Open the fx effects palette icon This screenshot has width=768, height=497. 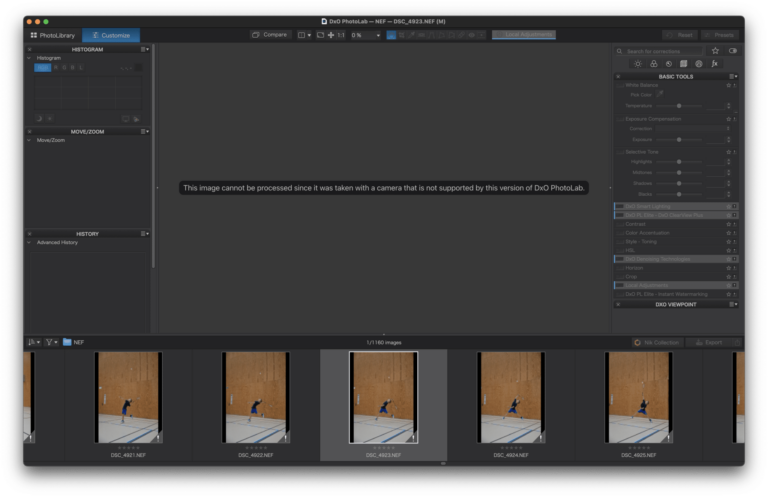(713, 63)
